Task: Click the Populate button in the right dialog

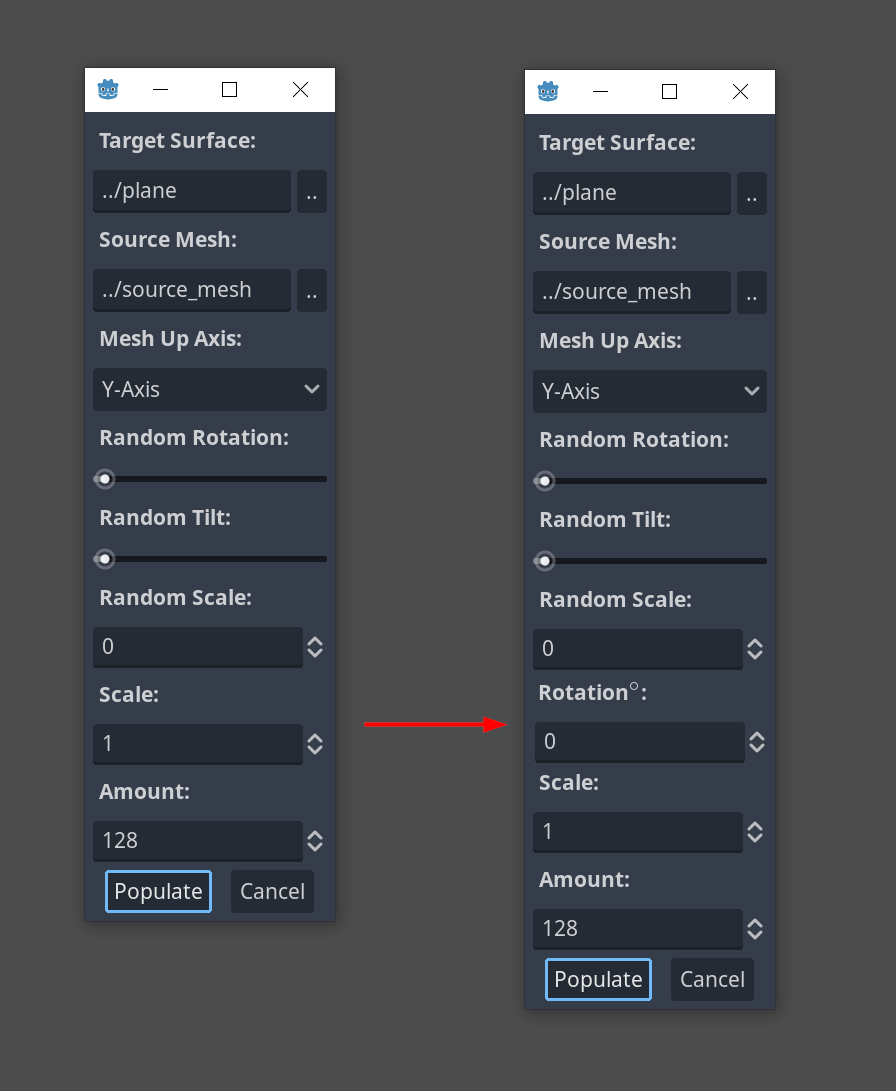Action: tap(598, 979)
